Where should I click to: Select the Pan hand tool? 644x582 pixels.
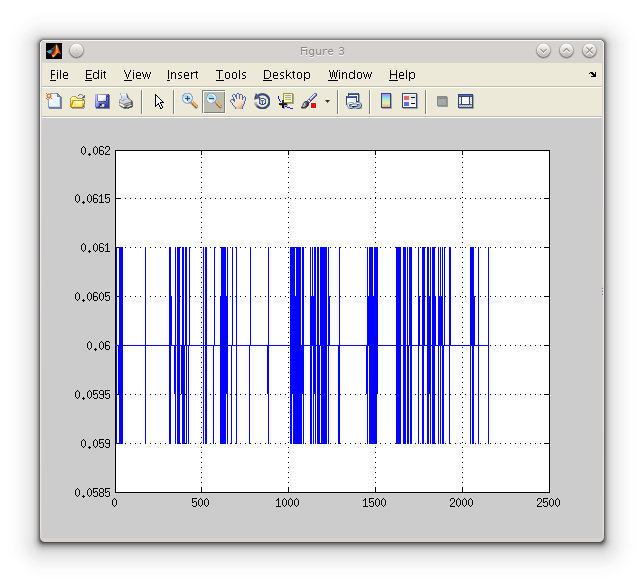238,101
